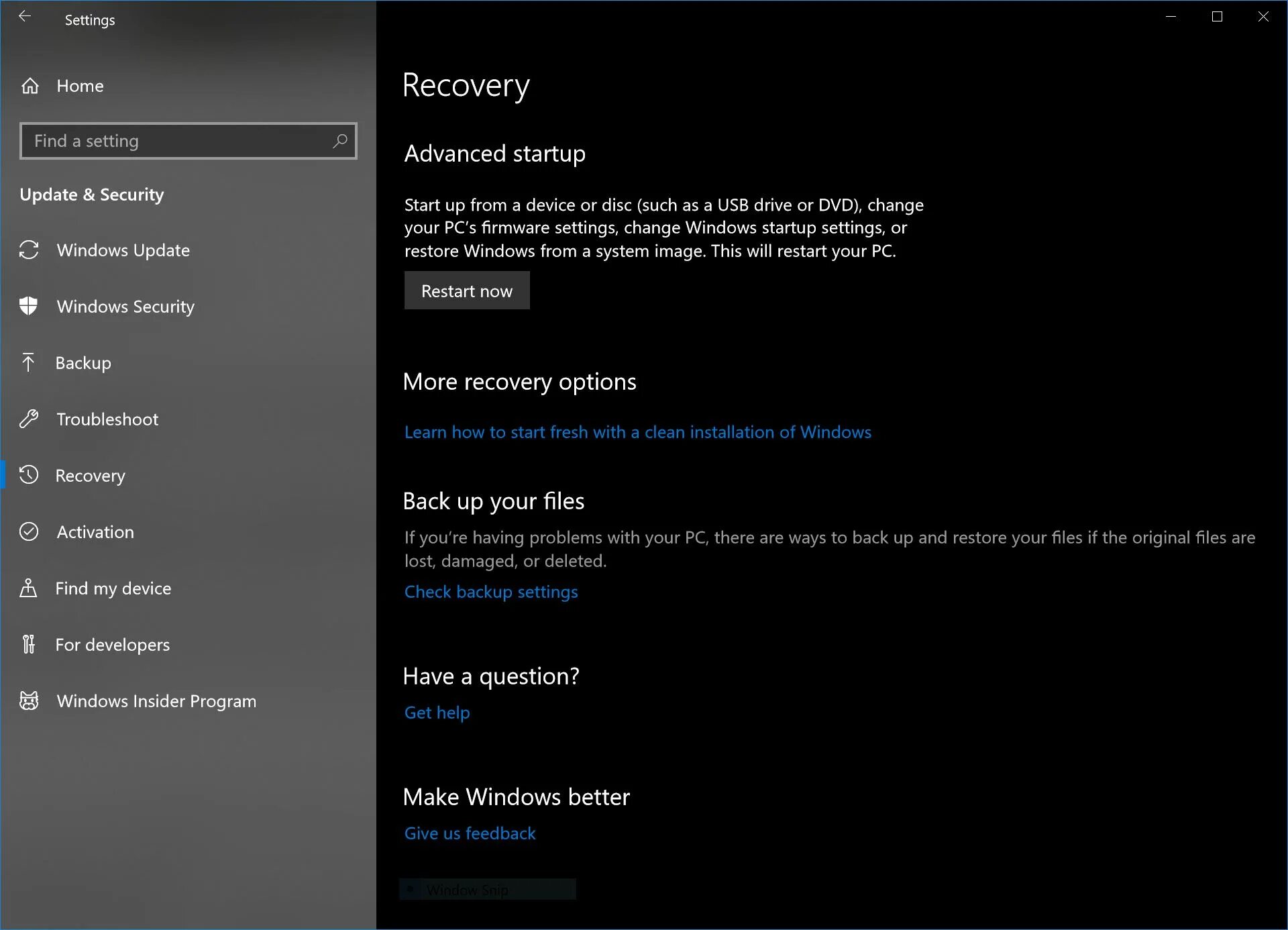
Task: Click the For developers tools icon
Action: 28,644
